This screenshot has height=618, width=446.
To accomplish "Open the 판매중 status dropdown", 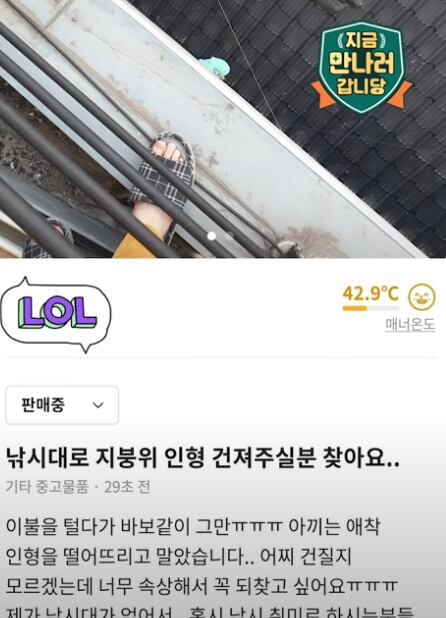I will click(62, 405).
